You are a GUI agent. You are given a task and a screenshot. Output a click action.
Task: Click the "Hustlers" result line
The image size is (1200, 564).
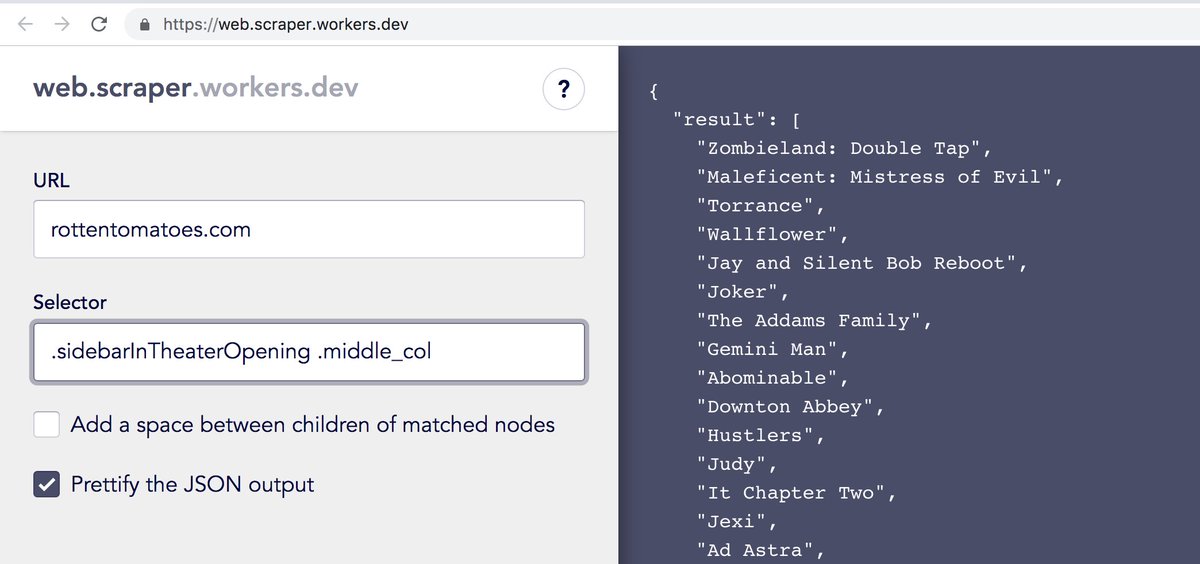[x=761, y=436]
